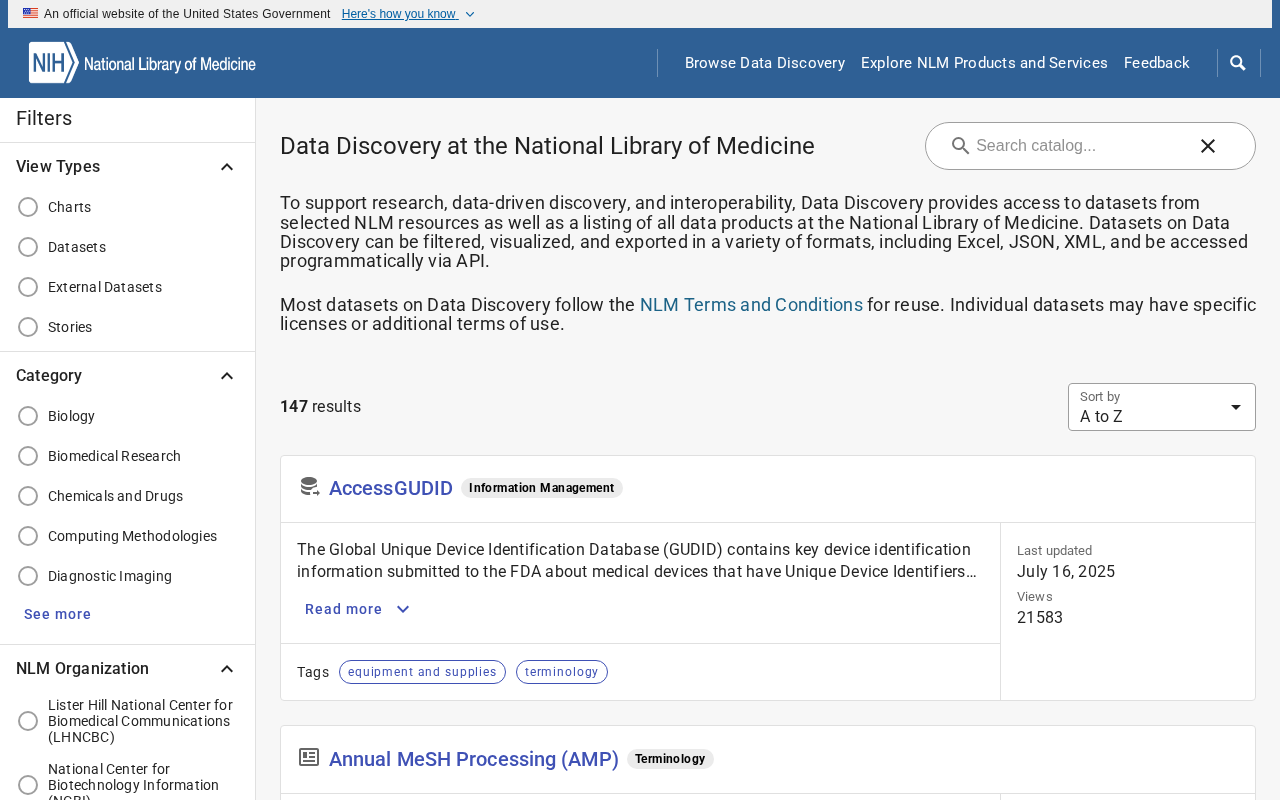The image size is (1280, 800).
Task: Click the Annual MeSH Processing story icon
Action: point(309,757)
